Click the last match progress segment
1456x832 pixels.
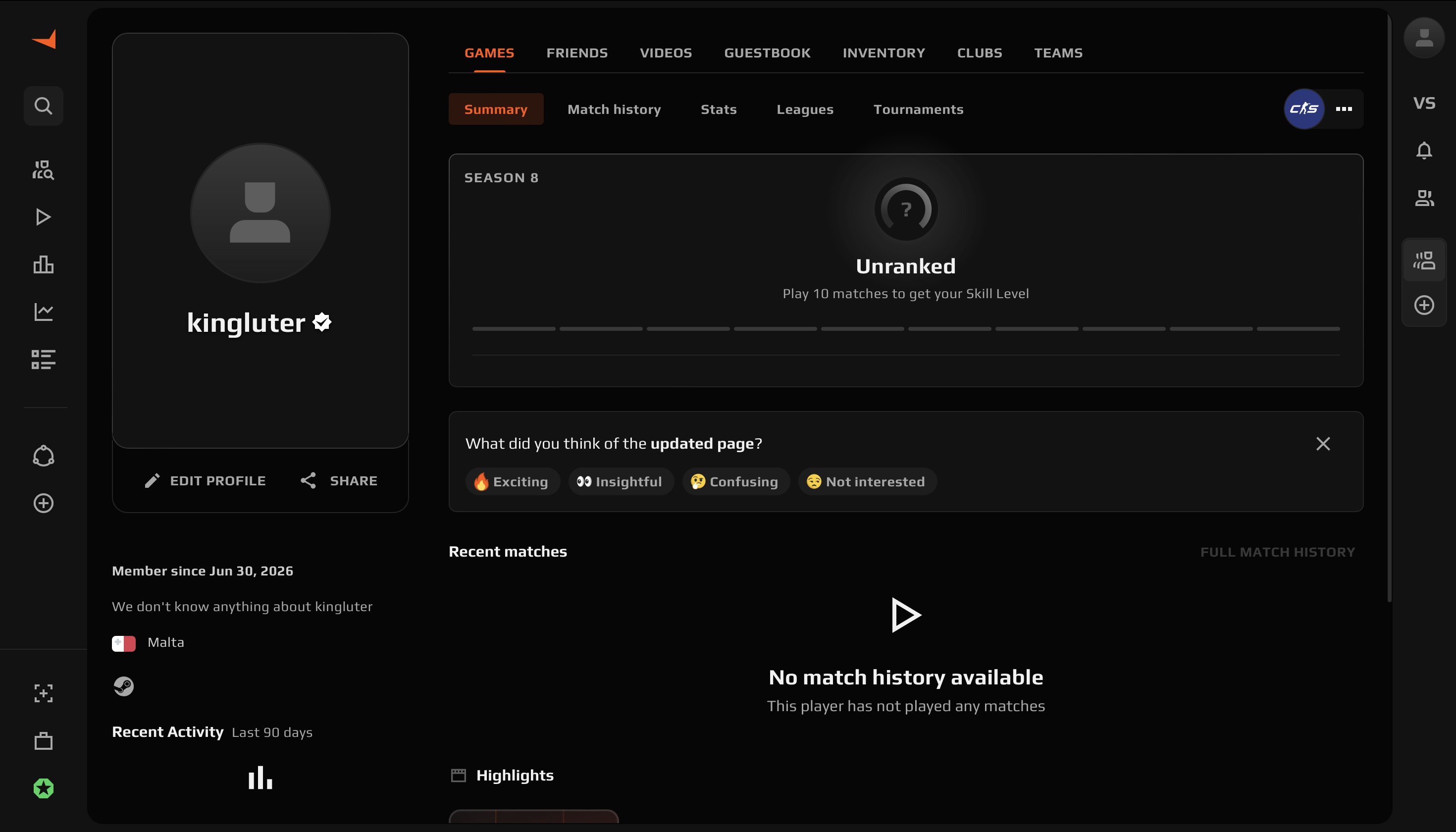click(1298, 329)
